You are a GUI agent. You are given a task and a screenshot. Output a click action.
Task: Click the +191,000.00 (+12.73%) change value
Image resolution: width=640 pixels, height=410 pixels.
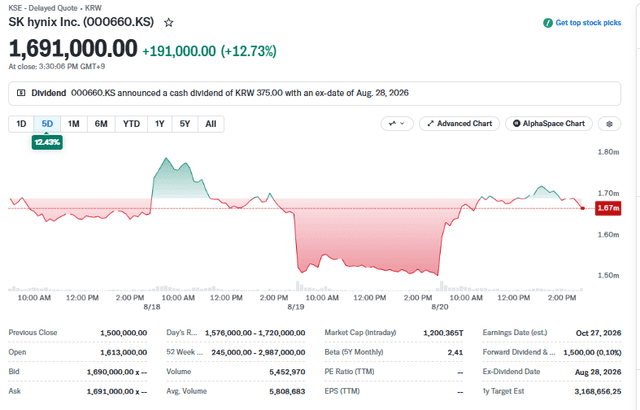click(x=209, y=51)
